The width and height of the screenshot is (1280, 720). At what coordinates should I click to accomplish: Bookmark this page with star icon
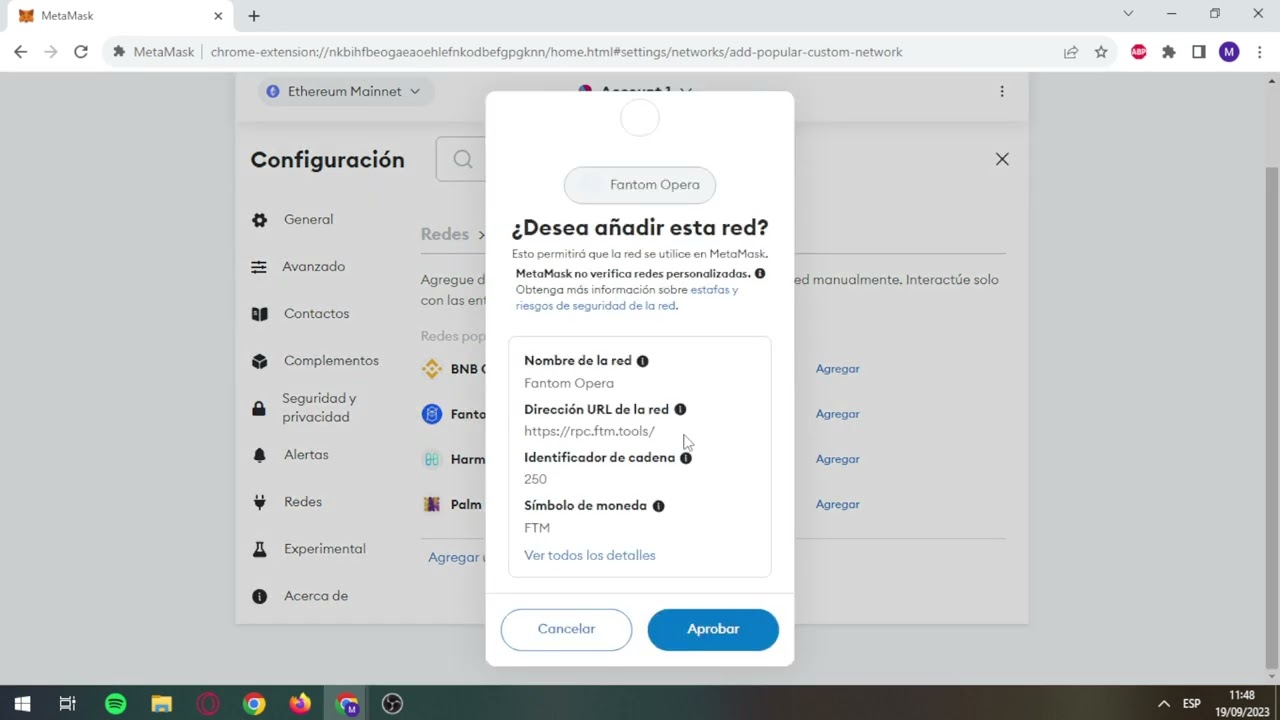pos(1101,52)
